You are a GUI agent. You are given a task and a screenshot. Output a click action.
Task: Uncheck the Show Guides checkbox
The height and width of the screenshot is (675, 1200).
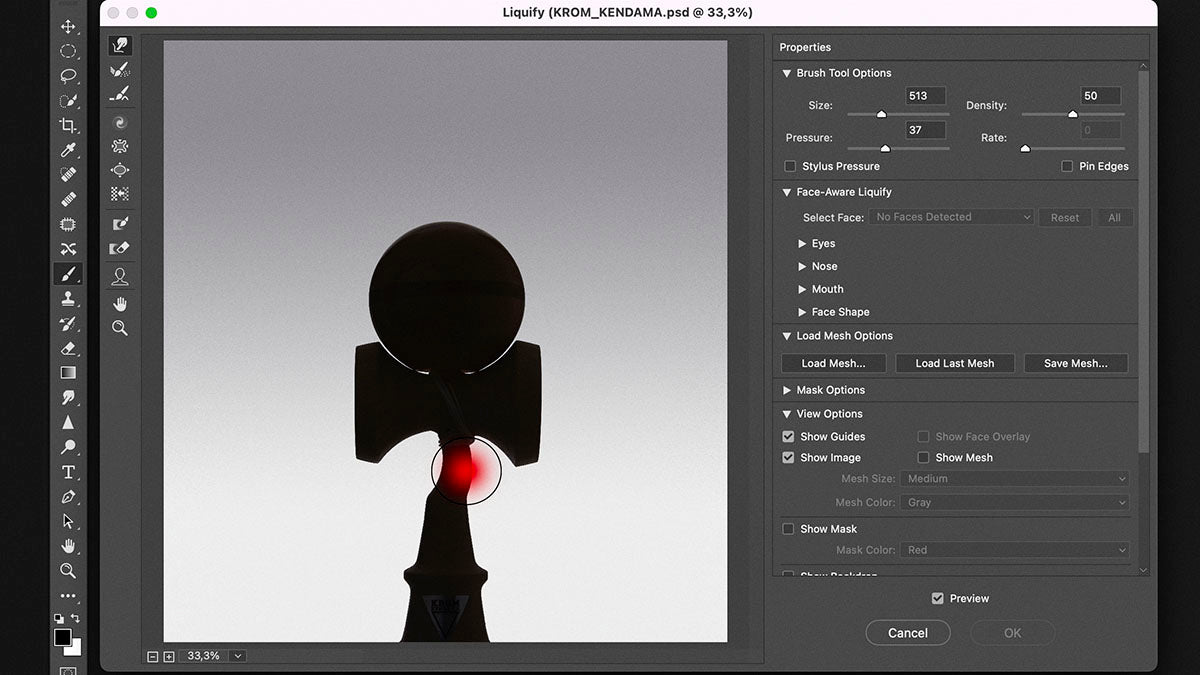pos(788,437)
